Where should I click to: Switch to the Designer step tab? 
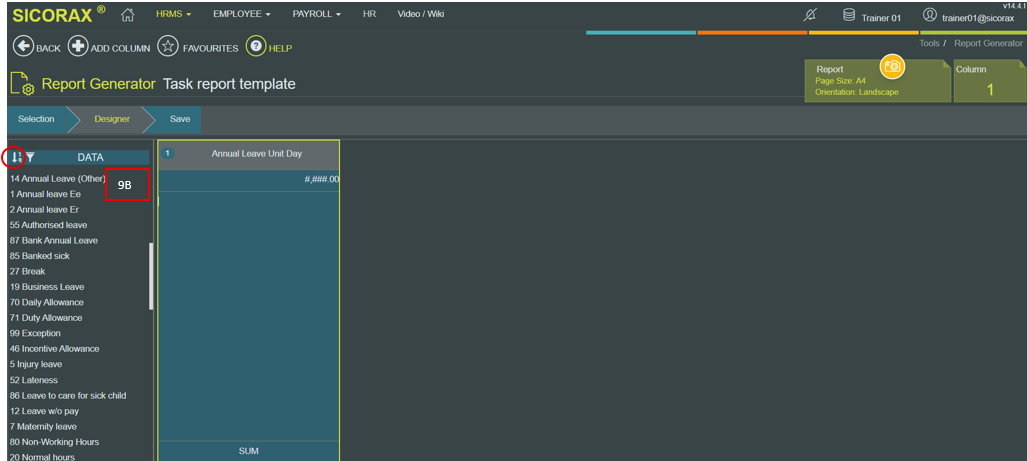[112, 119]
